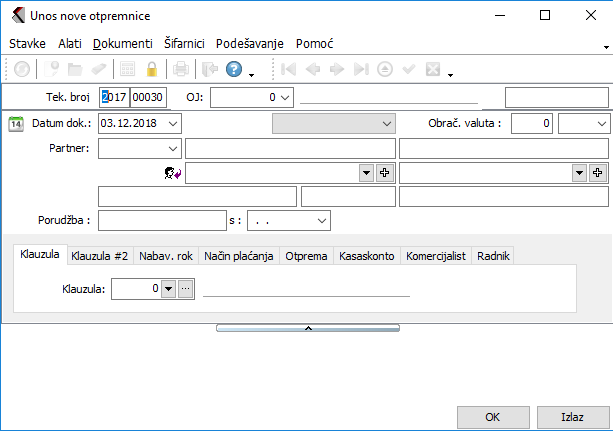The height and width of the screenshot is (431, 613).
Task: Open the Datum dok. date picker dropdown
Action: [173, 123]
